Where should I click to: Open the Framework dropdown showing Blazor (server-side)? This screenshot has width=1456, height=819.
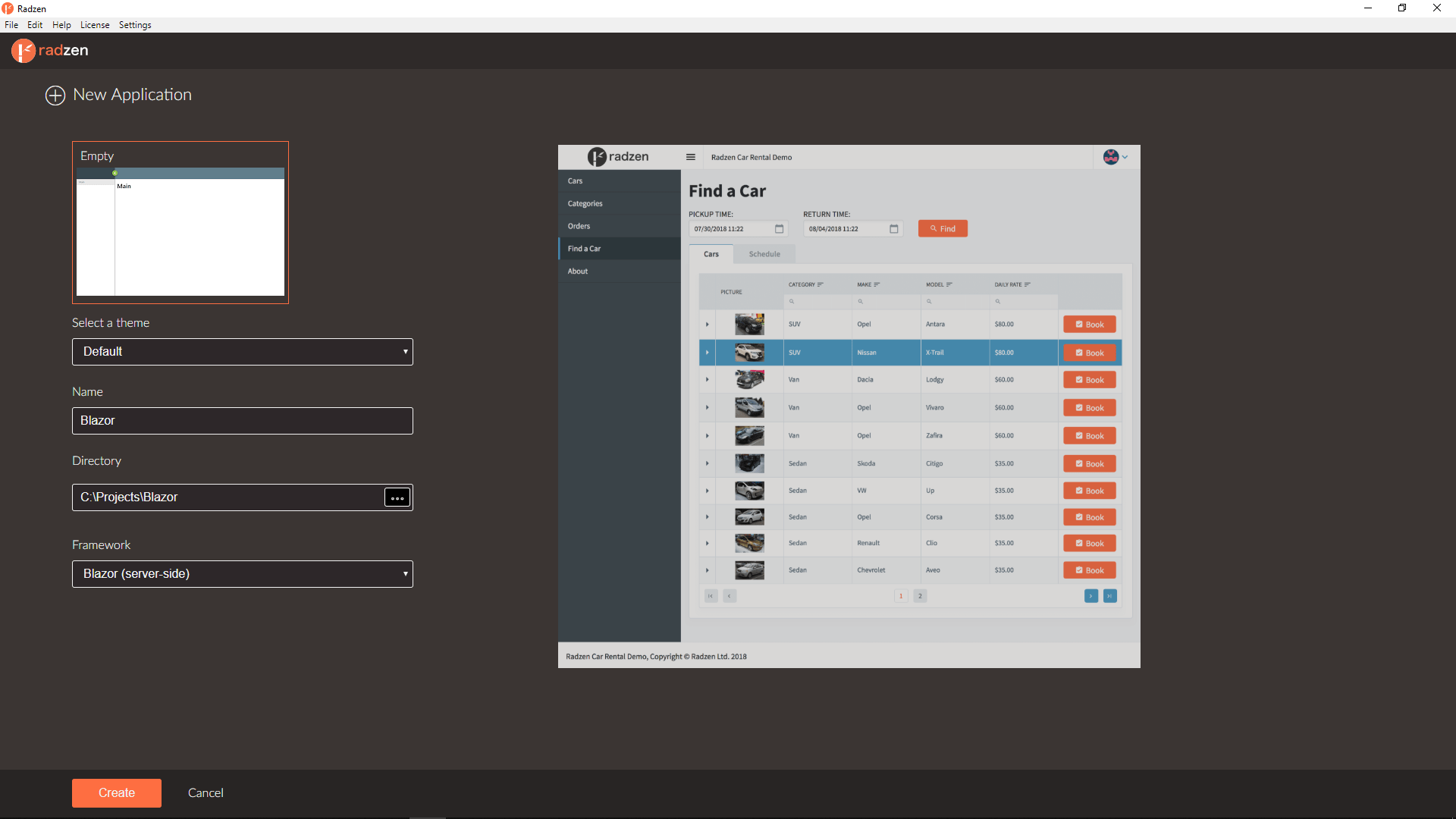click(243, 574)
